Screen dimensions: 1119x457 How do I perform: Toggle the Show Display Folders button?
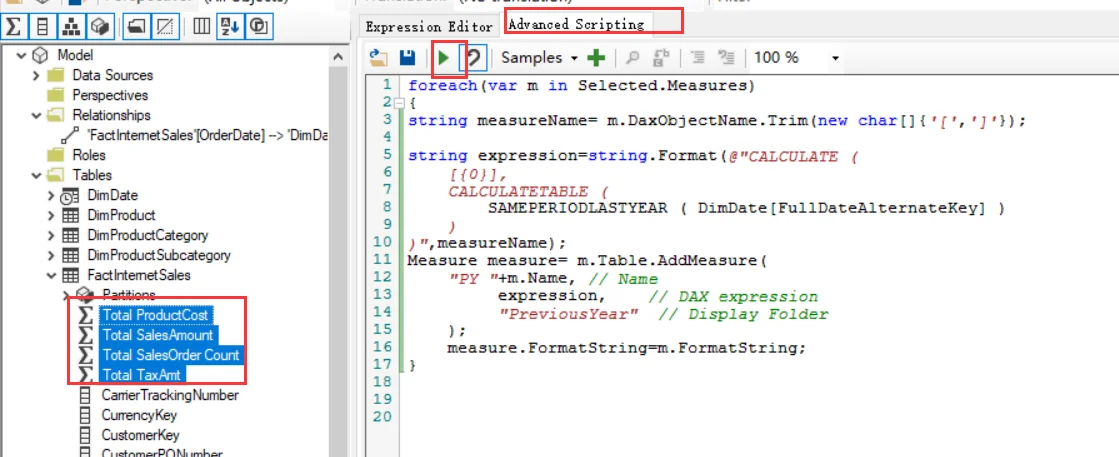click(x=136, y=27)
